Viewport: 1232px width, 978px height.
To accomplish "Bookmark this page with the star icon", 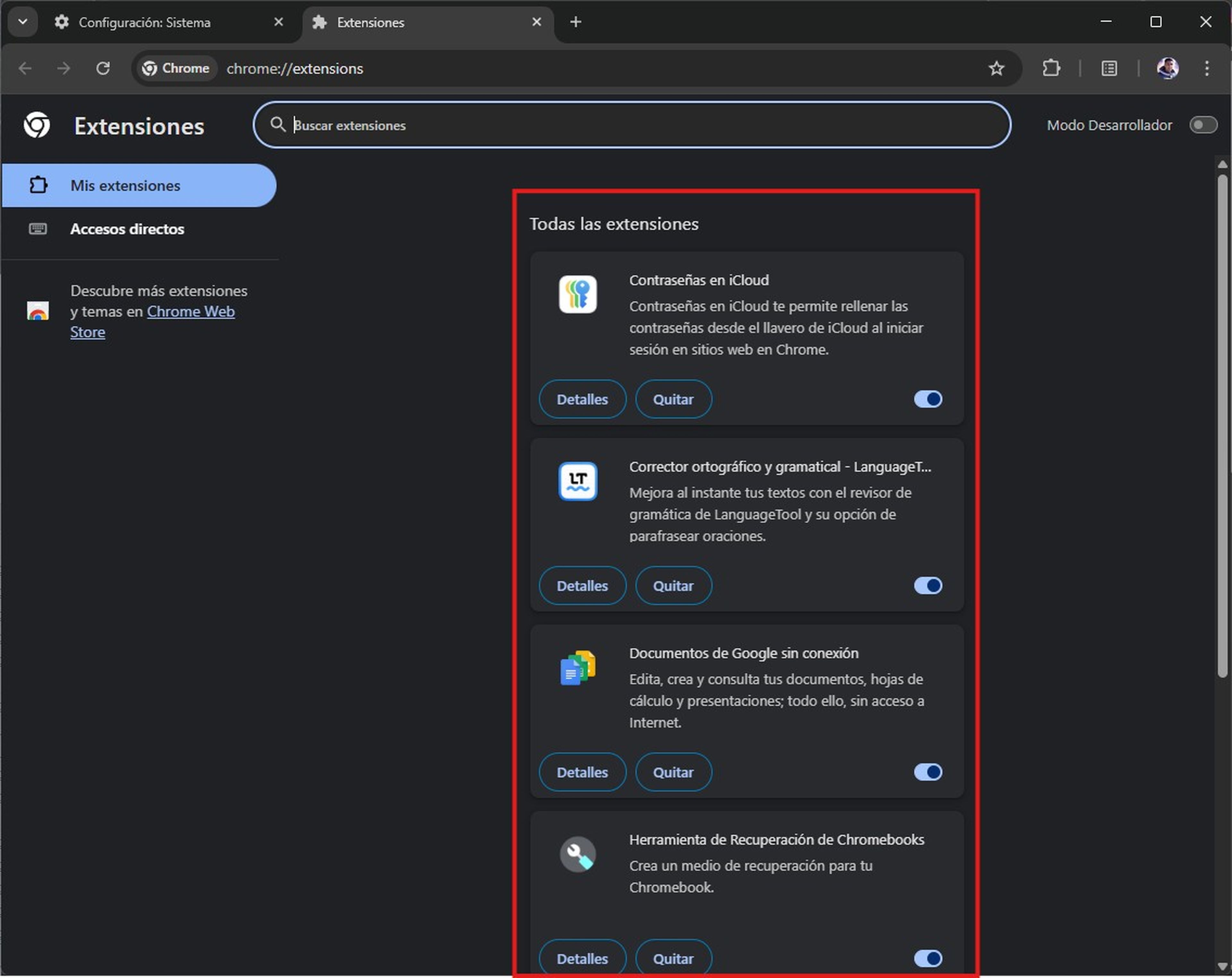I will [x=996, y=69].
